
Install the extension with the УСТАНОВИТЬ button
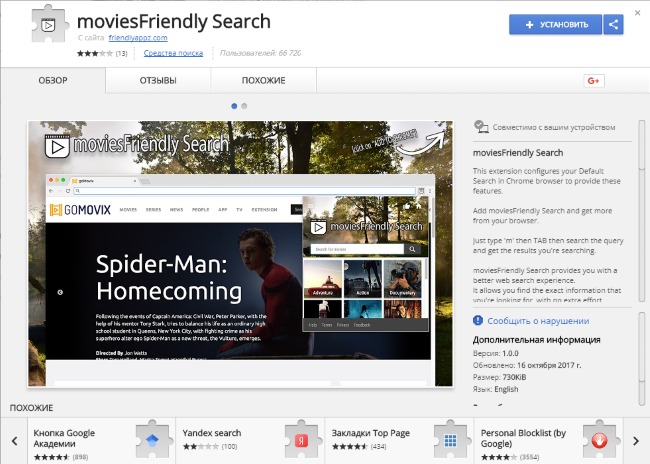555,24
